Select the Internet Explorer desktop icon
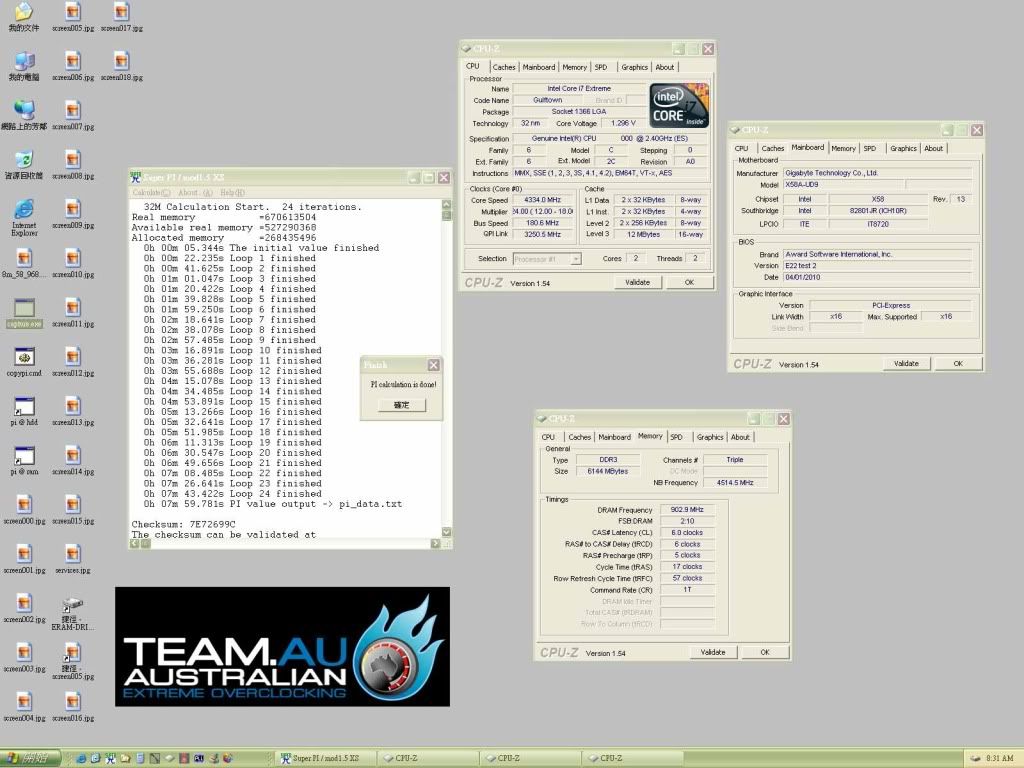Screen dimensions: 1024x768 click(24, 217)
